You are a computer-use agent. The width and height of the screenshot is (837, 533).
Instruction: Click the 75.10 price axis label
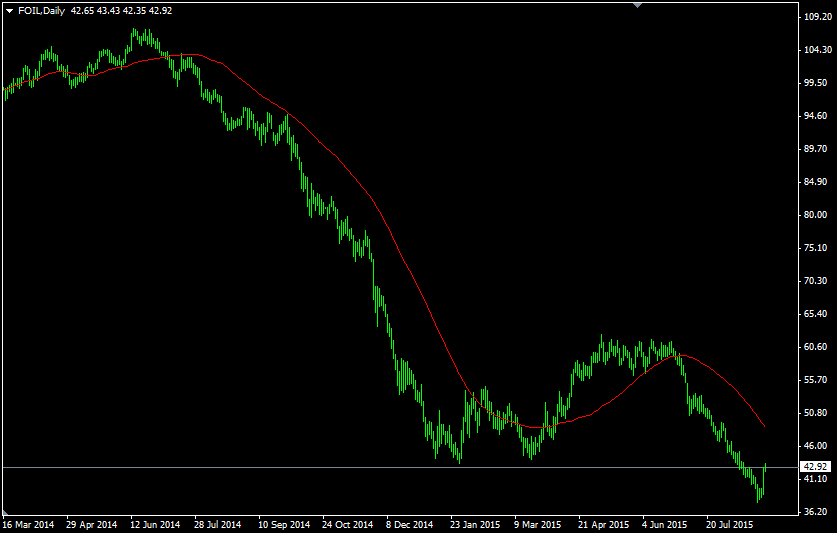(818, 248)
